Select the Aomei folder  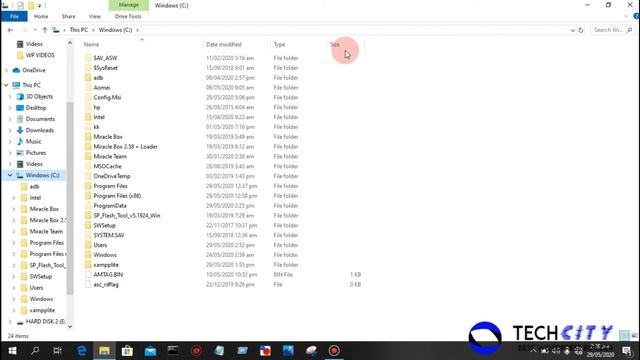pyautogui.click(x=102, y=87)
